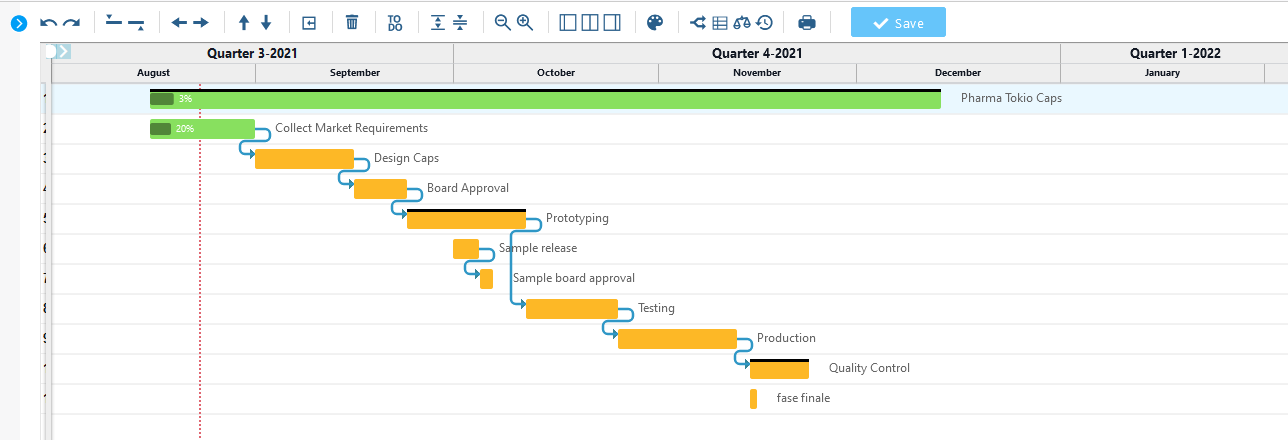Select the orange Production task bar
Viewport: 1288px width, 440px height.
click(x=677, y=339)
